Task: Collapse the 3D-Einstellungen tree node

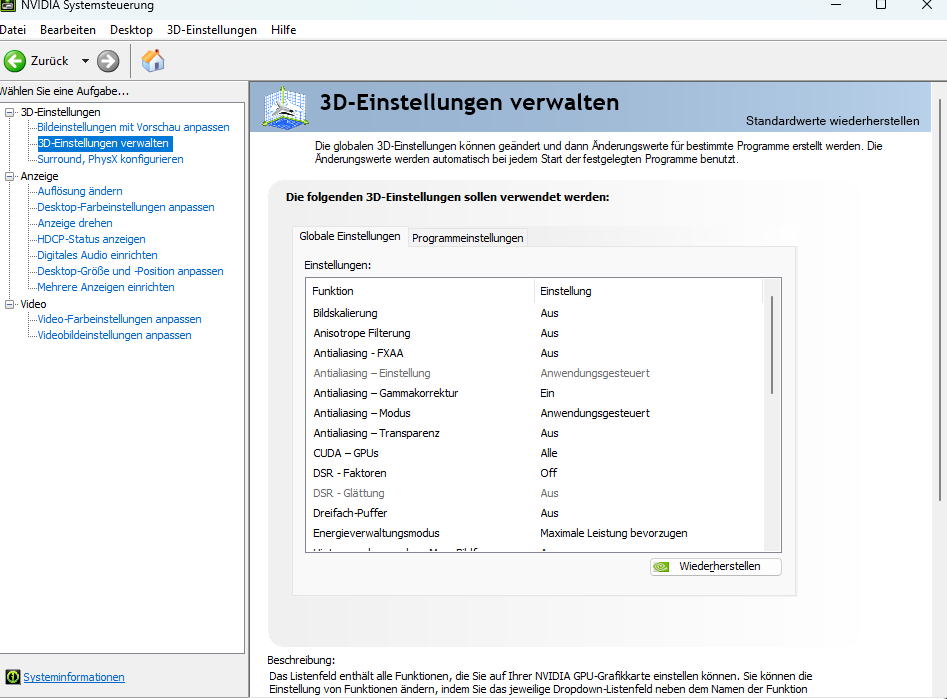Action: [x=9, y=112]
